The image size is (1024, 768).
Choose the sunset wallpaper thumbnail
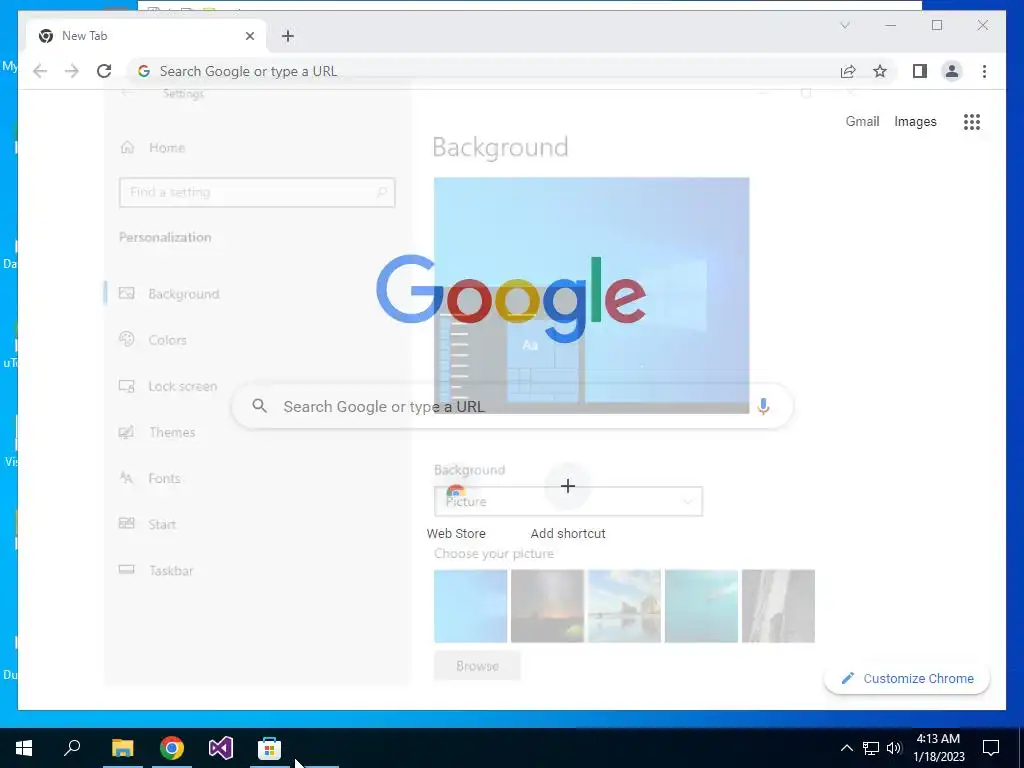(x=547, y=606)
